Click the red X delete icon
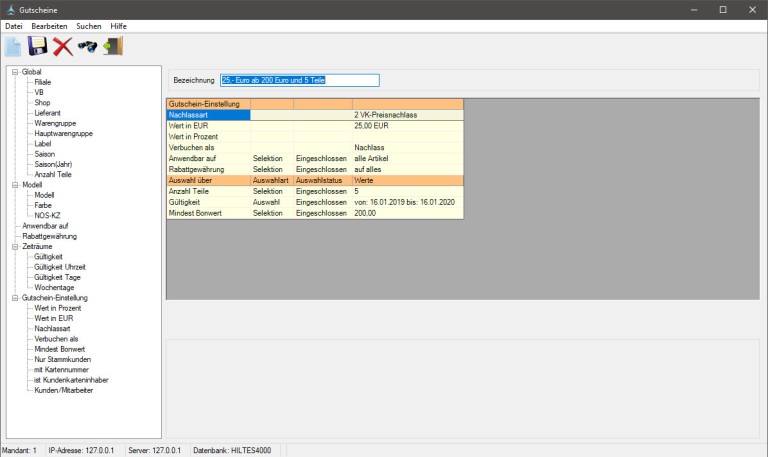The width and height of the screenshot is (768, 457). coord(63,46)
